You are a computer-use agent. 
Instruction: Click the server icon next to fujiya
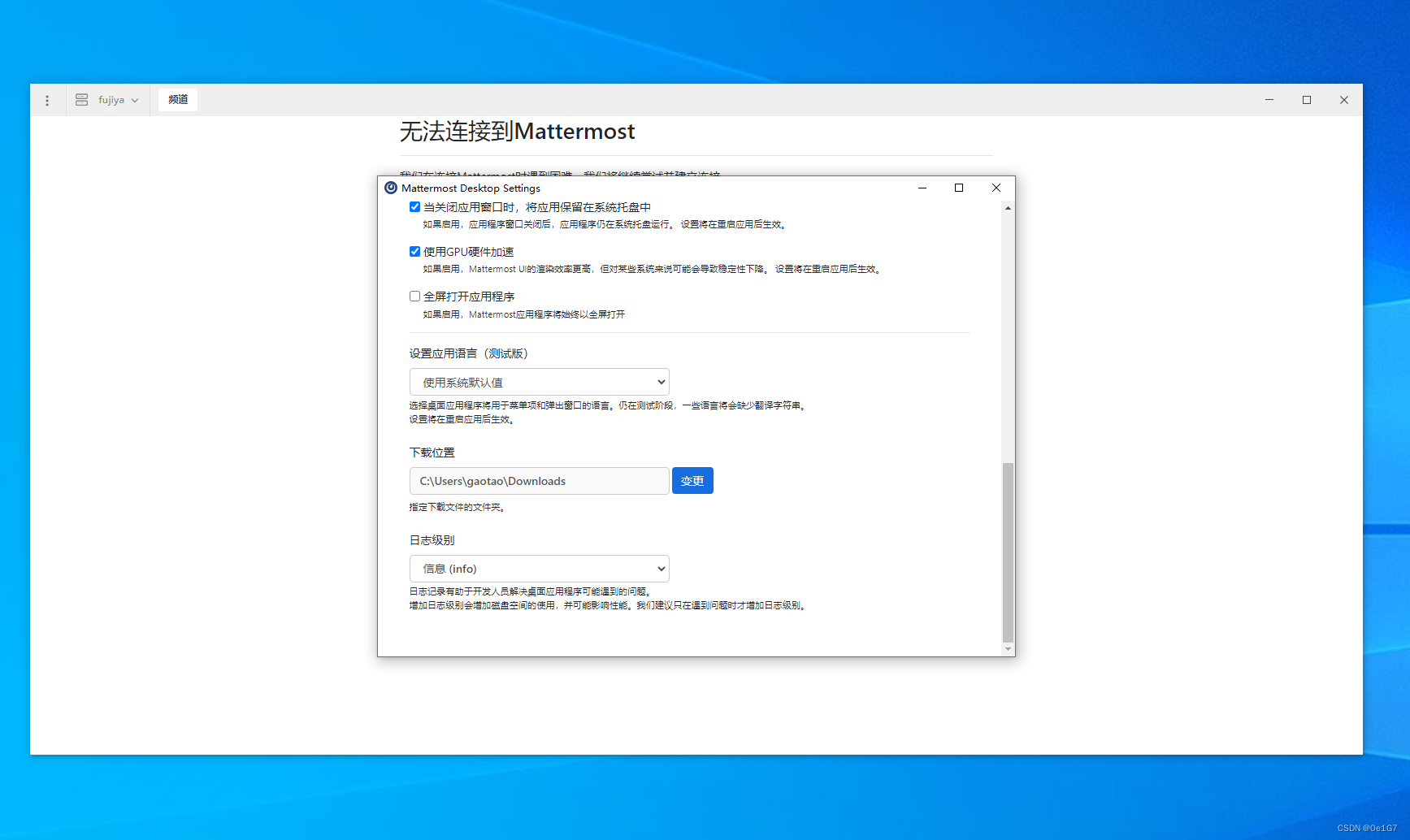pyautogui.click(x=81, y=100)
